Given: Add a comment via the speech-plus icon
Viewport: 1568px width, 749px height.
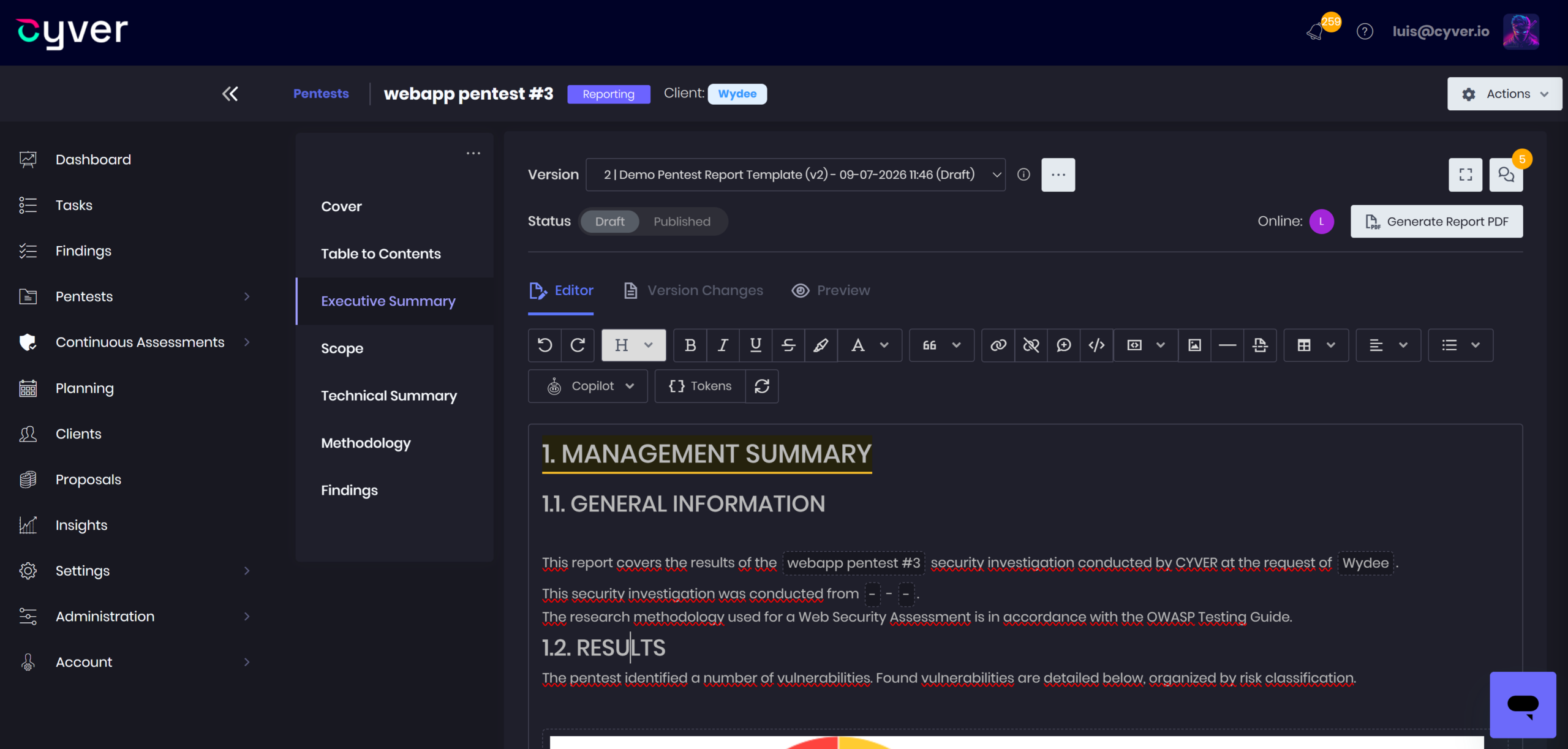Looking at the screenshot, I should pyautogui.click(x=1064, y=345).
